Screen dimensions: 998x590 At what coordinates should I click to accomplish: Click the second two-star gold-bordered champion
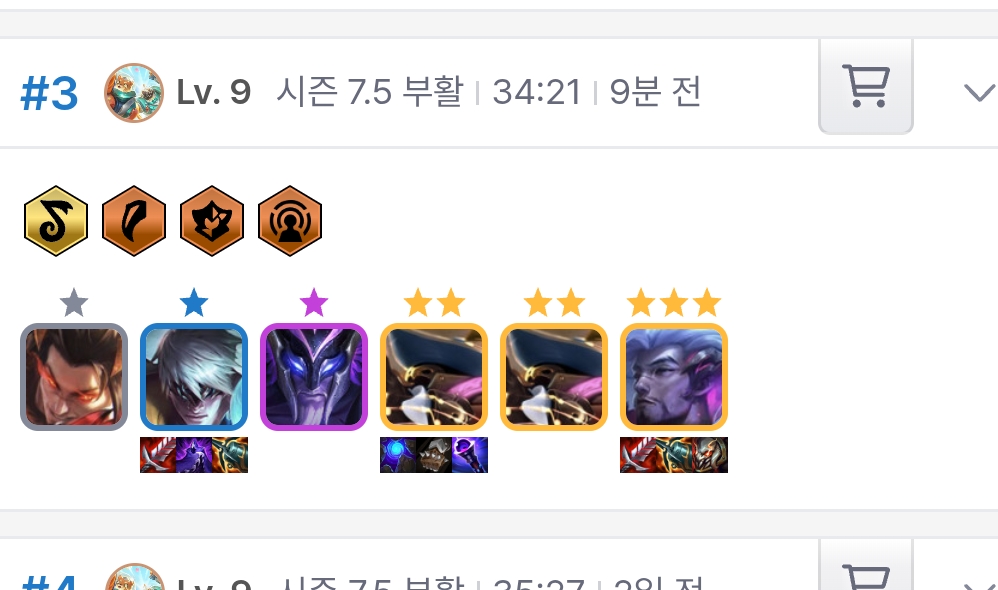point(554,377)
